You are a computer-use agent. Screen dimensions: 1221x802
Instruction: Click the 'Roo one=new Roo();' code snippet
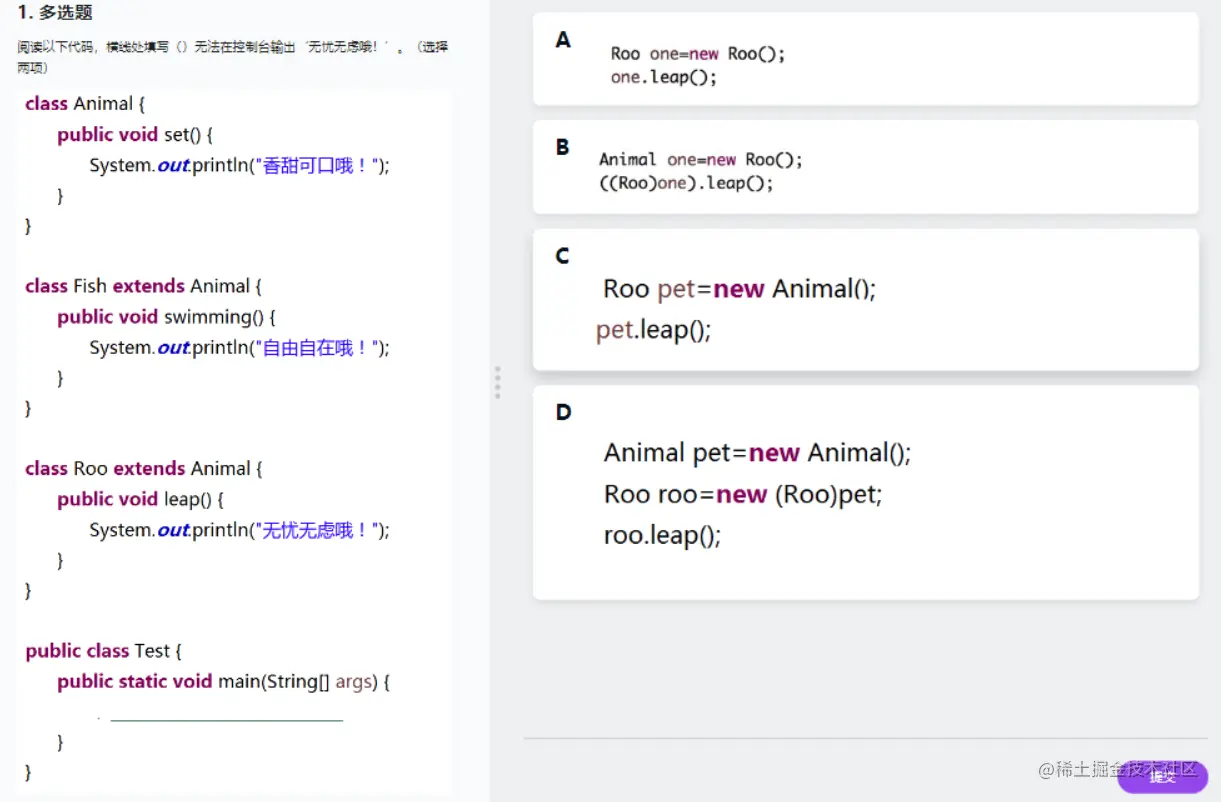[x=698, y=54]
